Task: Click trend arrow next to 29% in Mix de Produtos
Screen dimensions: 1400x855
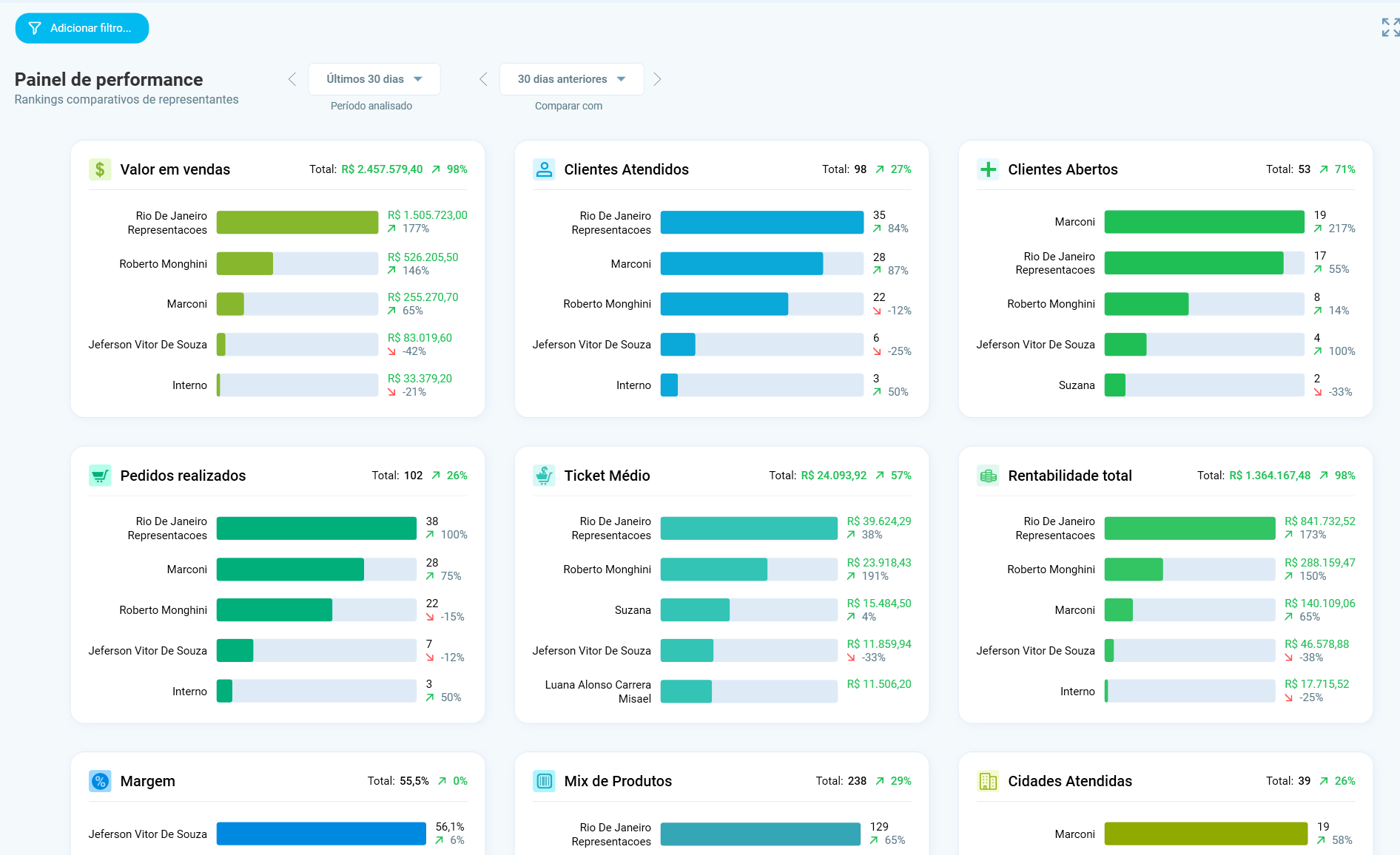Action: [x=880, y=781]
